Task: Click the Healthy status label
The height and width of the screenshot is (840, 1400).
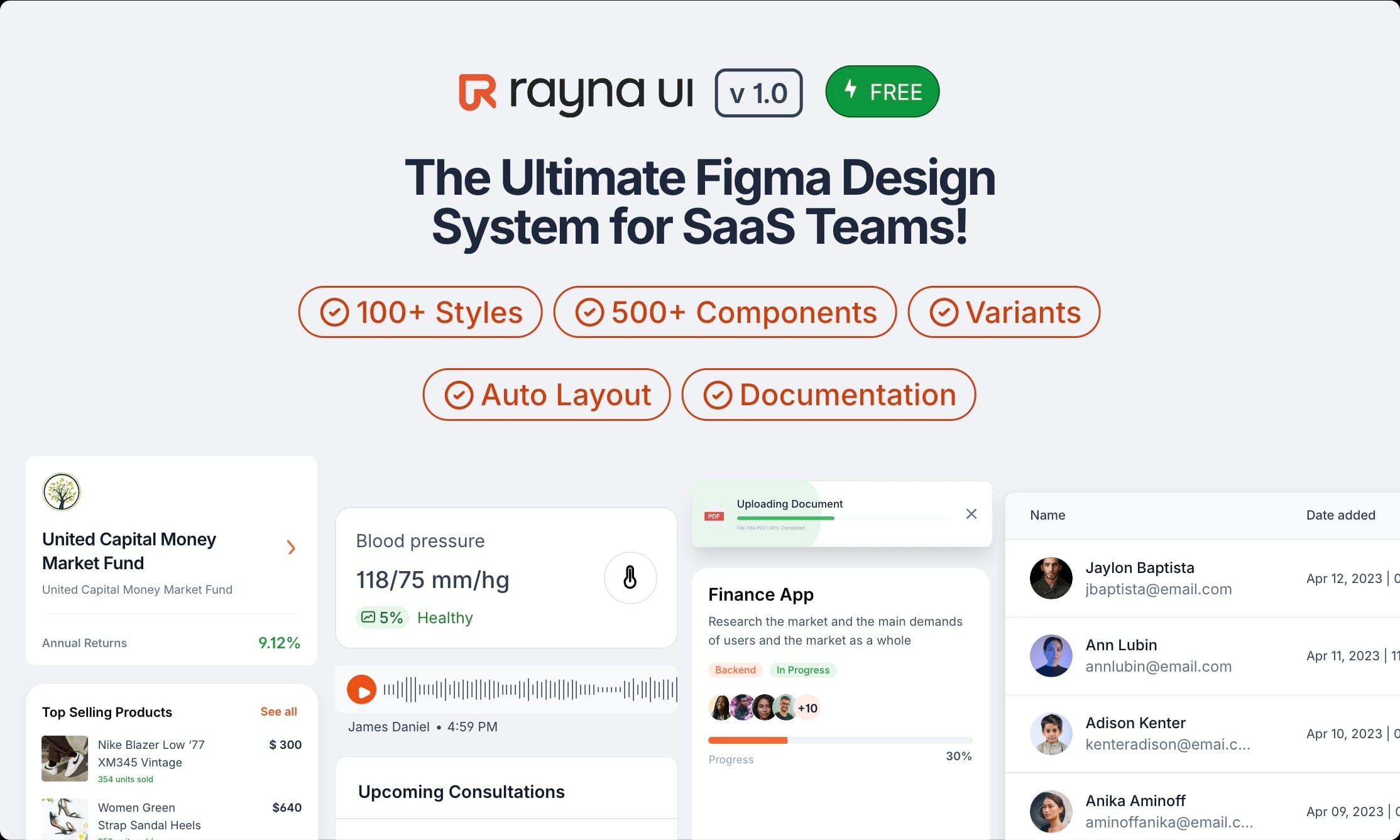Action: pos(445,618)
